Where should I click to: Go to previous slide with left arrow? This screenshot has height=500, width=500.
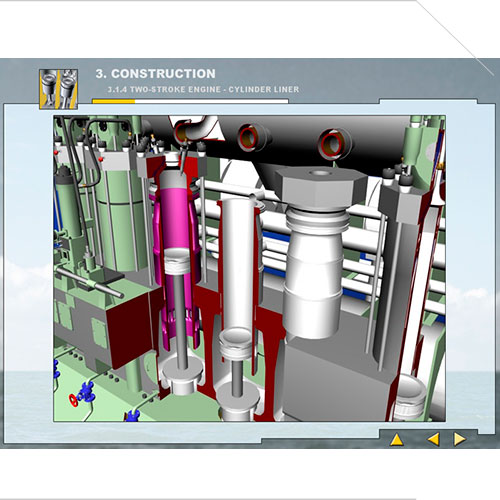433,439
